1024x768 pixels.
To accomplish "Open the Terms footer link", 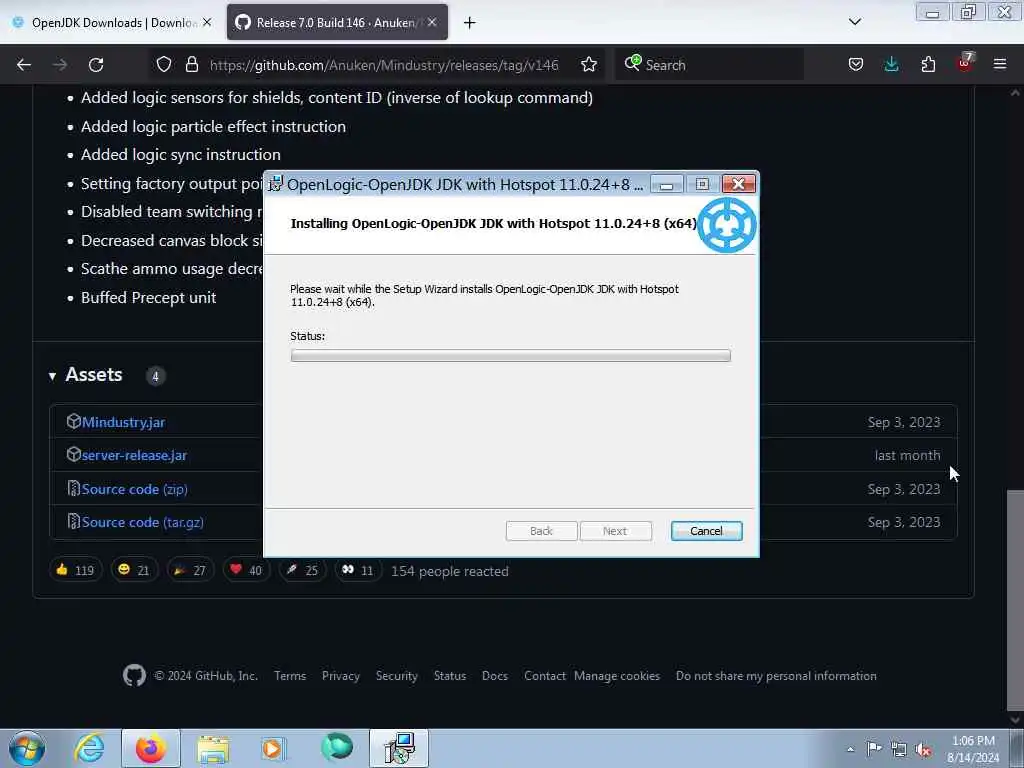I will (290, 676).
